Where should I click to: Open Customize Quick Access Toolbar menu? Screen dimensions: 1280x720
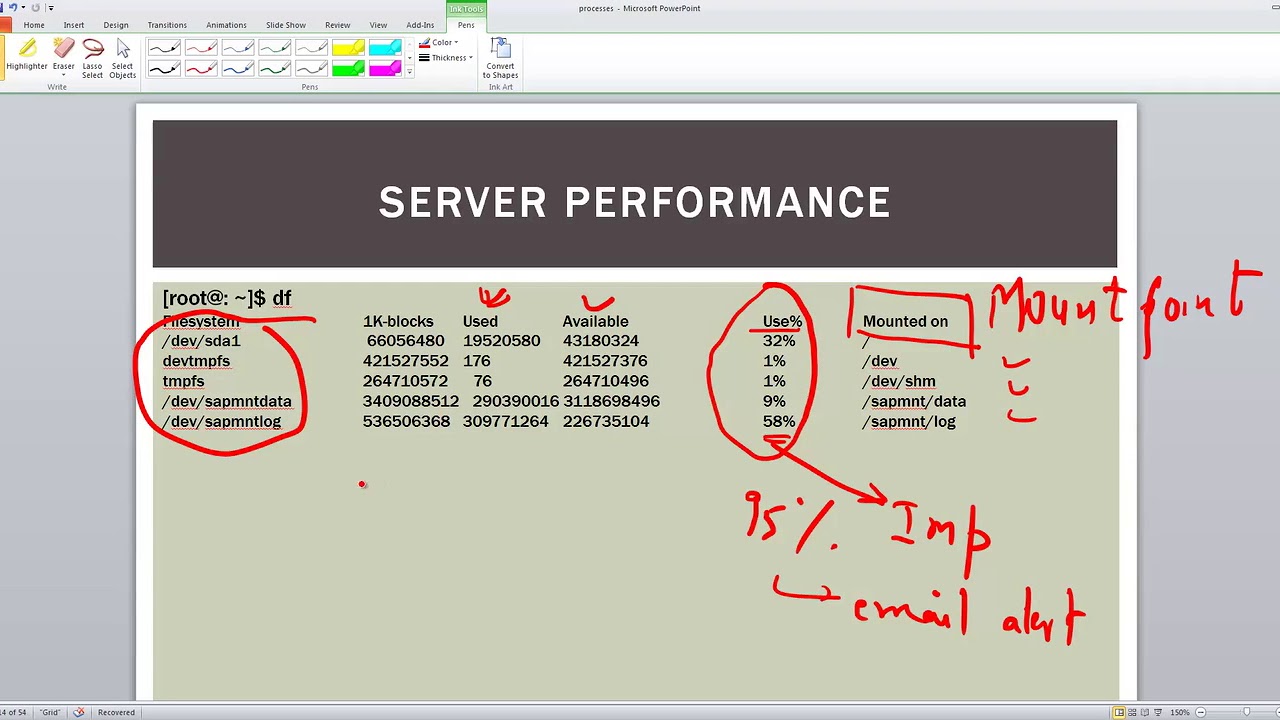[50, 8]
